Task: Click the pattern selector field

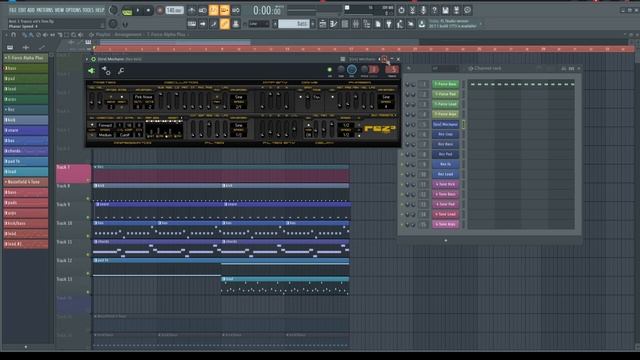Action: coord(293,24)
